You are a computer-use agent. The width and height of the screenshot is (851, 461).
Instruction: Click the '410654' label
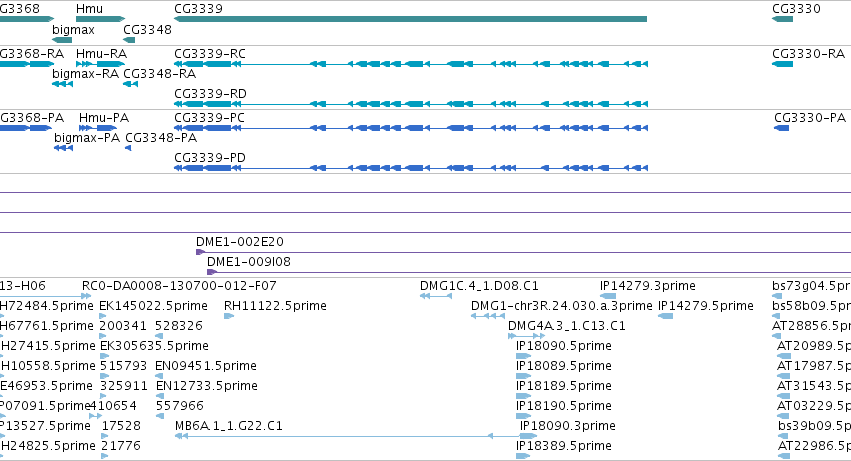(x=113, y=406)
